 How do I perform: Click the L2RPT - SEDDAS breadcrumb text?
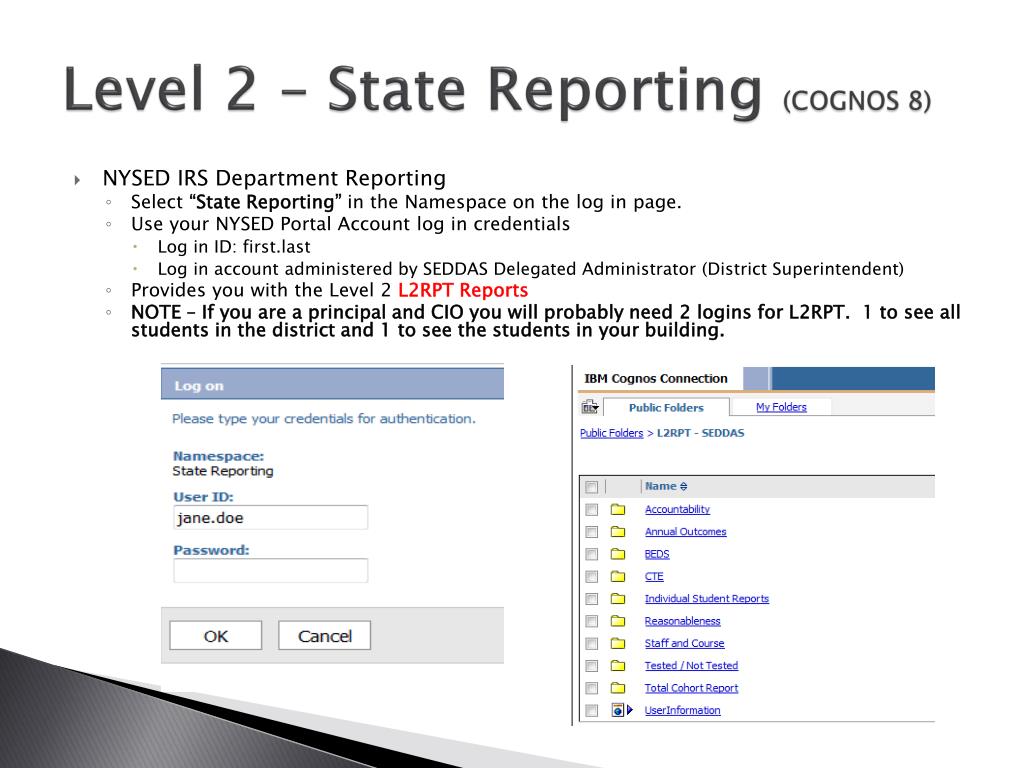click(x=700, y=433)
